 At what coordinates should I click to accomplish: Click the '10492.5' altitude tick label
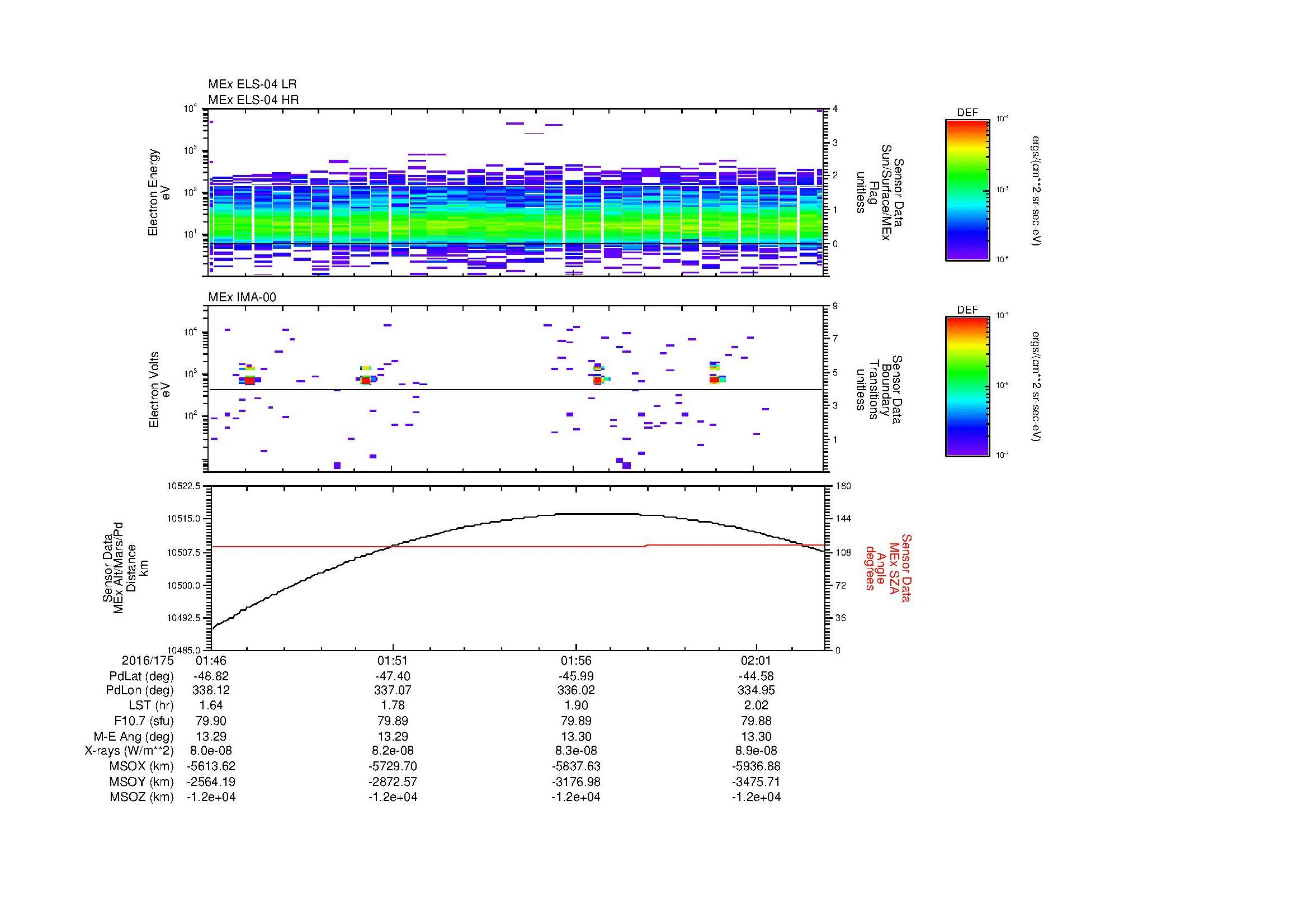tap(183, 618)
